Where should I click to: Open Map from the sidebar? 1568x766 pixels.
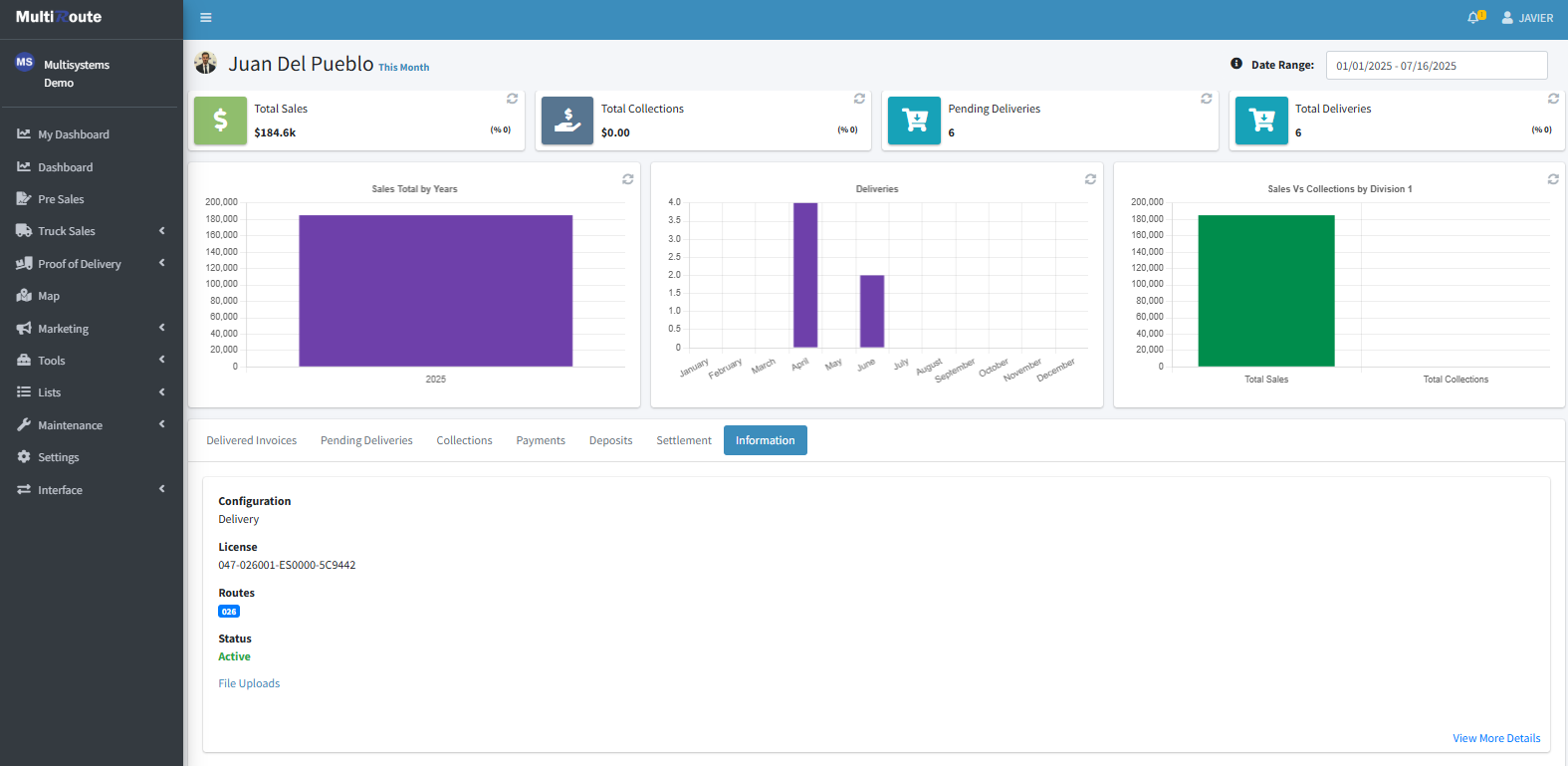49,296
